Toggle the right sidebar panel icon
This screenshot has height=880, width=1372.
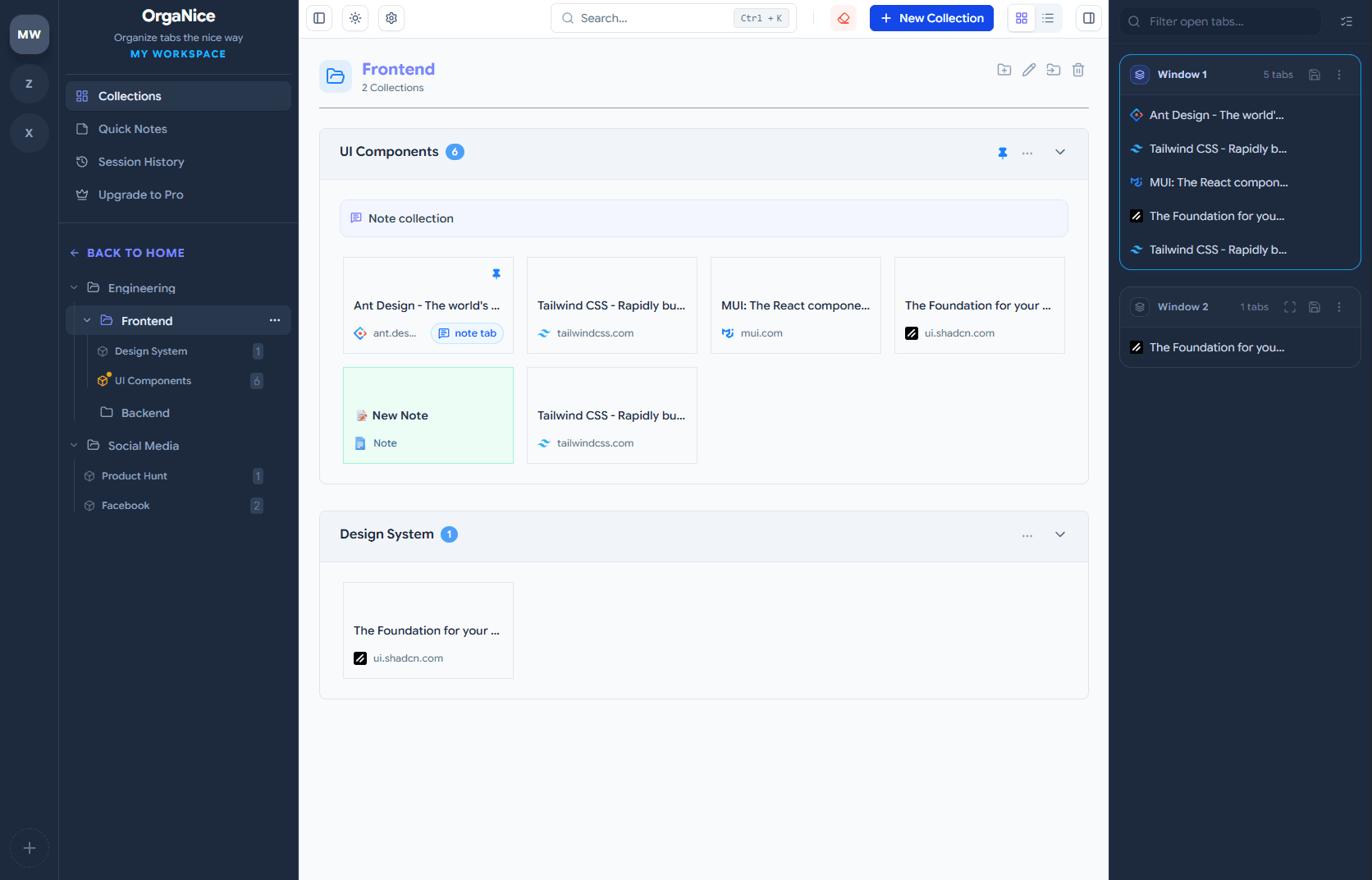pos(1088,17)
